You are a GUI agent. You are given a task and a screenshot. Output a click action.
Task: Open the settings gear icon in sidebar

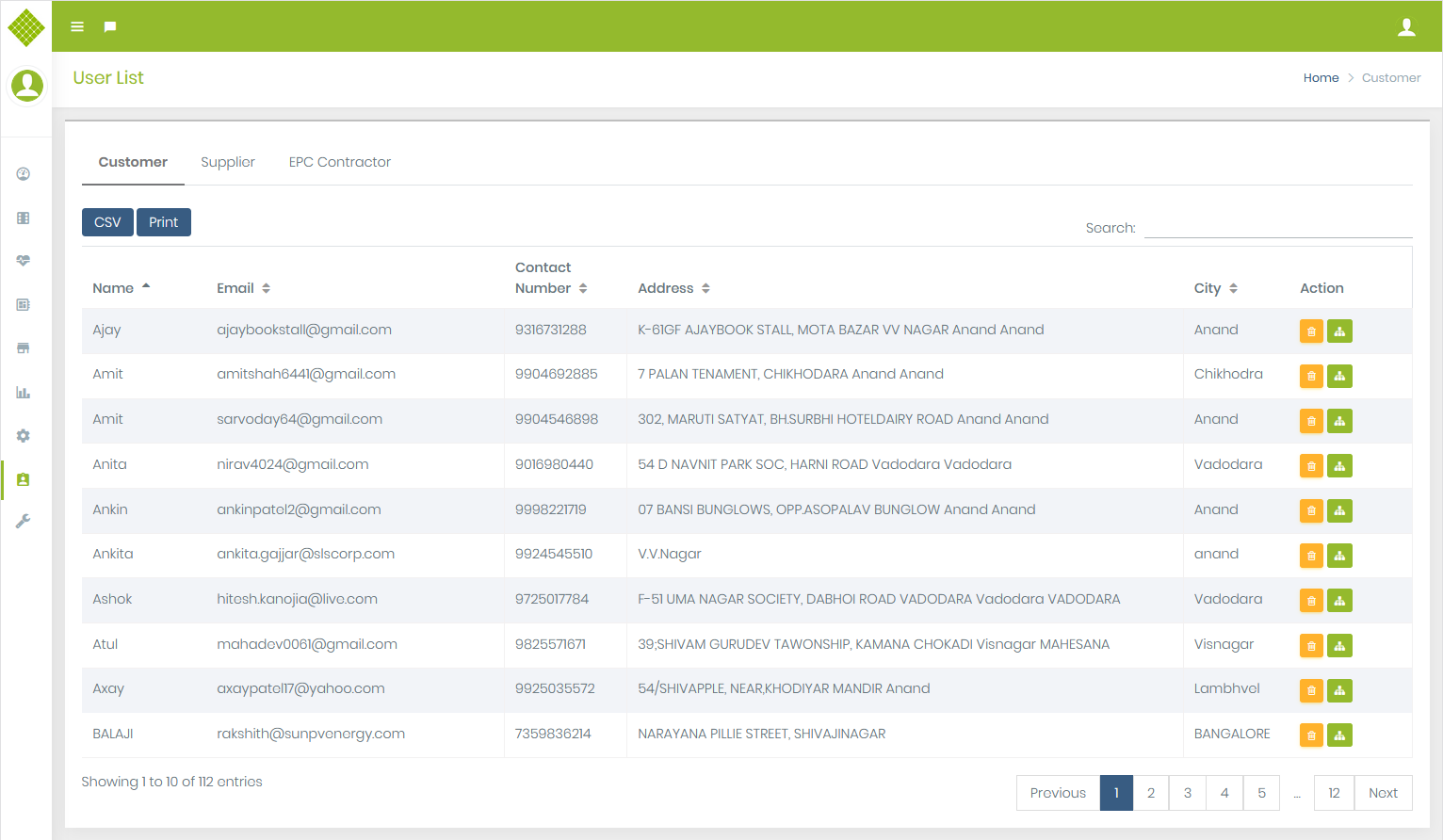coord(24,435)
